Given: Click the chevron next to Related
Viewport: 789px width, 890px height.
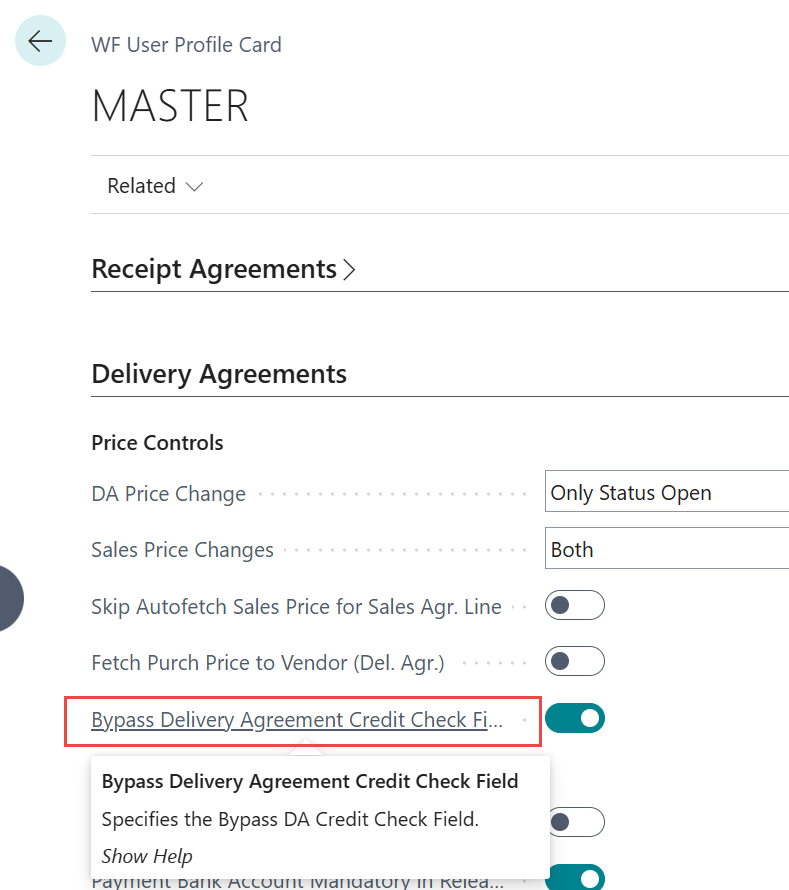Looking at the screenshot, I should click(194, 187).
